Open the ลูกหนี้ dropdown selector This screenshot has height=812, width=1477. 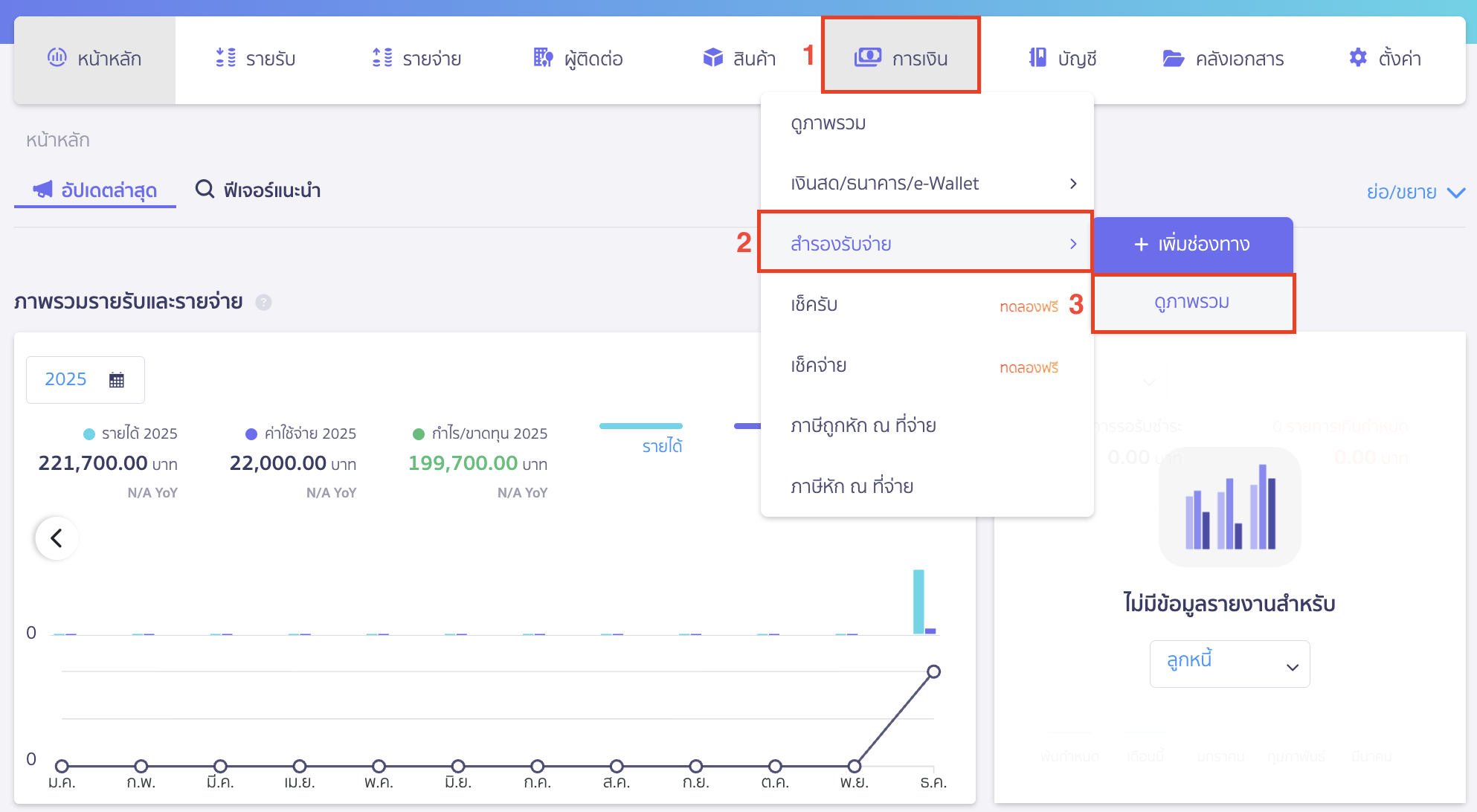pos(1229,663)
